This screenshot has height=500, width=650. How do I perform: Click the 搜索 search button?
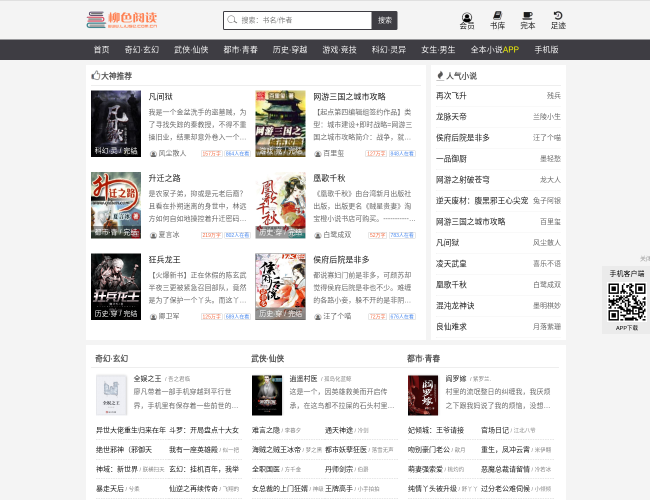pyautogui.click(x=385, y=20)
